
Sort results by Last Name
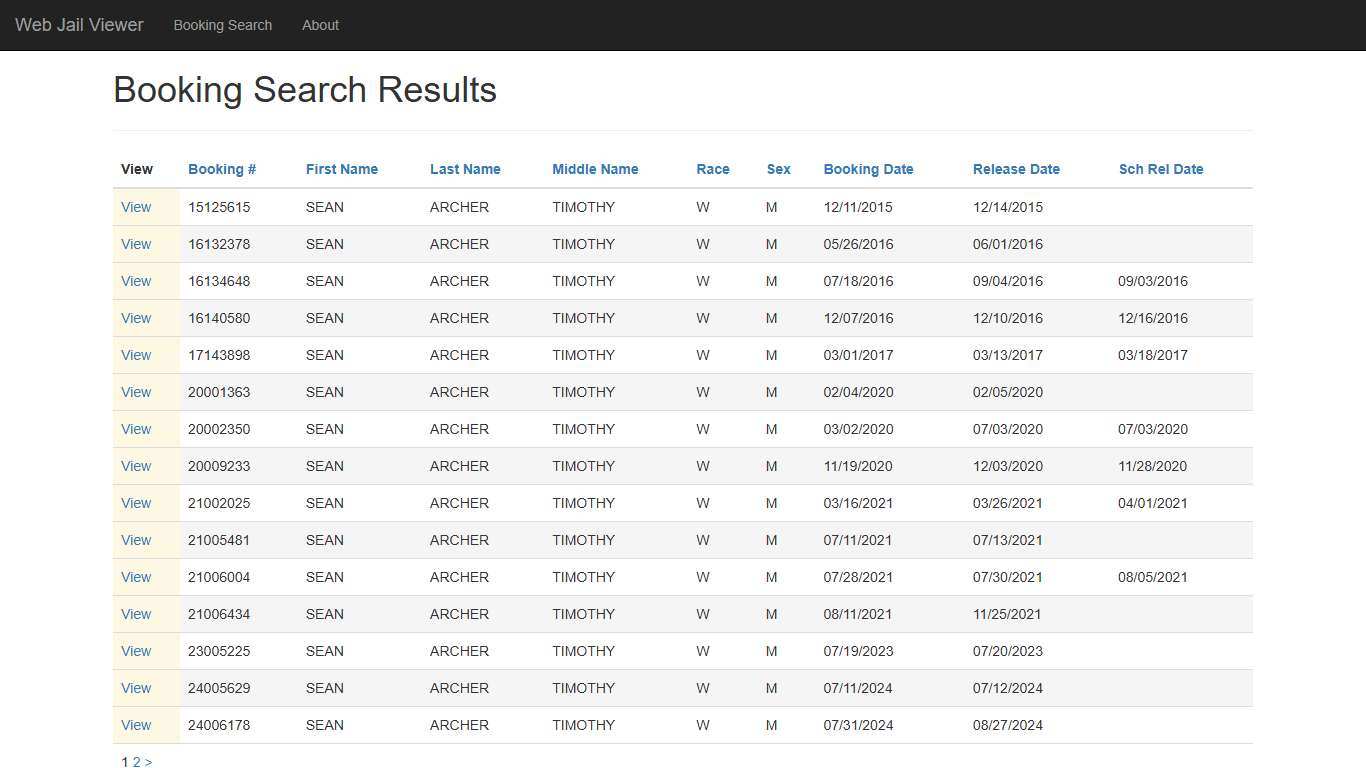(x=465, y=169)
